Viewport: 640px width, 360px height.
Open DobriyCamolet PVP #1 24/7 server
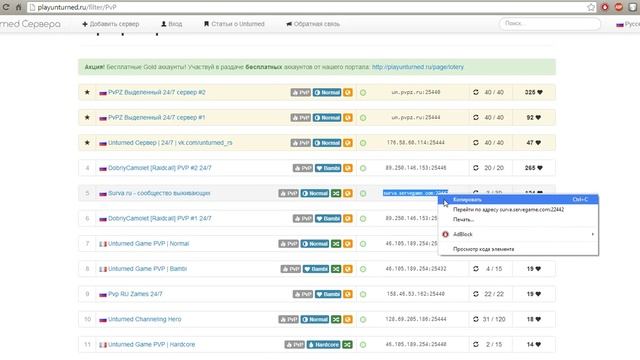coord(160,218)
